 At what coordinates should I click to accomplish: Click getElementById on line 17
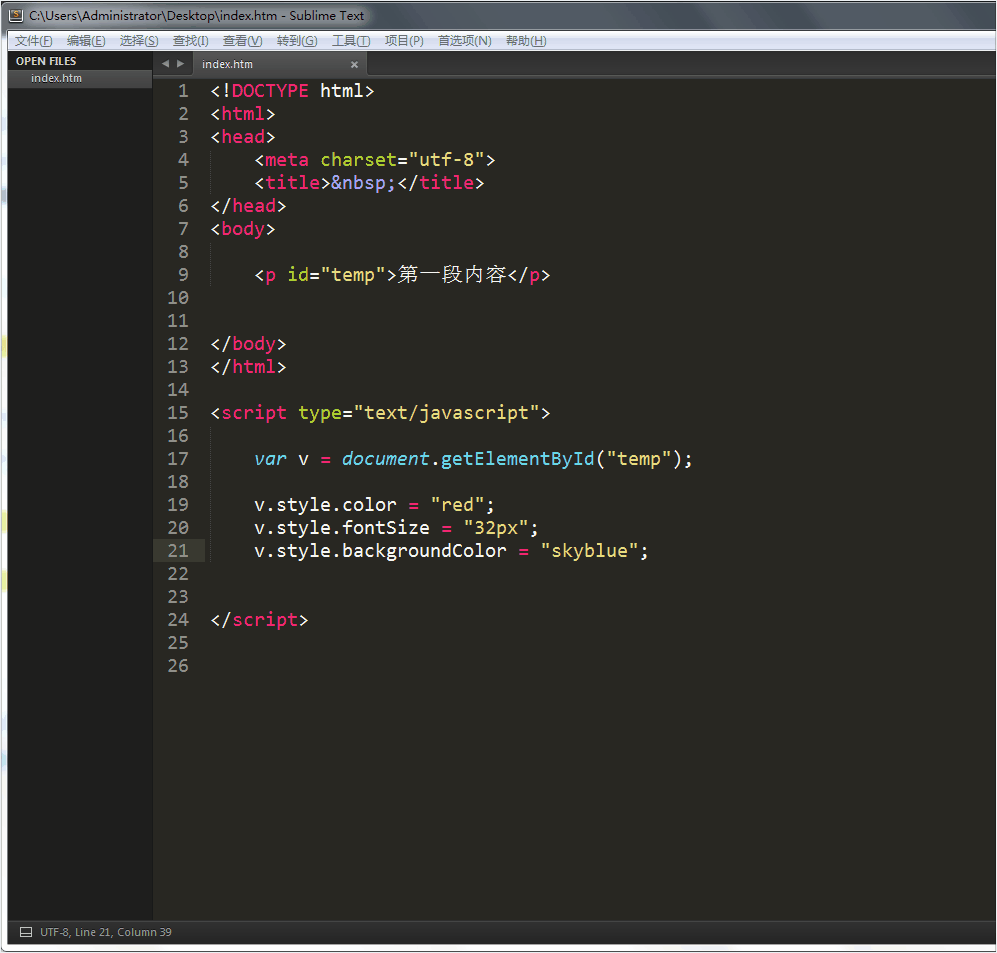tap(518, 459)
